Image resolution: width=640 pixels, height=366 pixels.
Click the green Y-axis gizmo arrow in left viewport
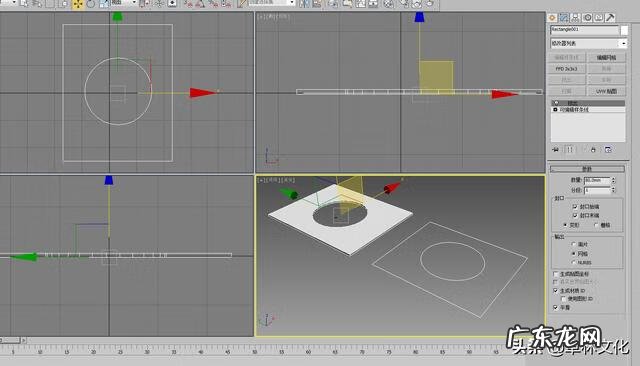[x=24, y=257]
